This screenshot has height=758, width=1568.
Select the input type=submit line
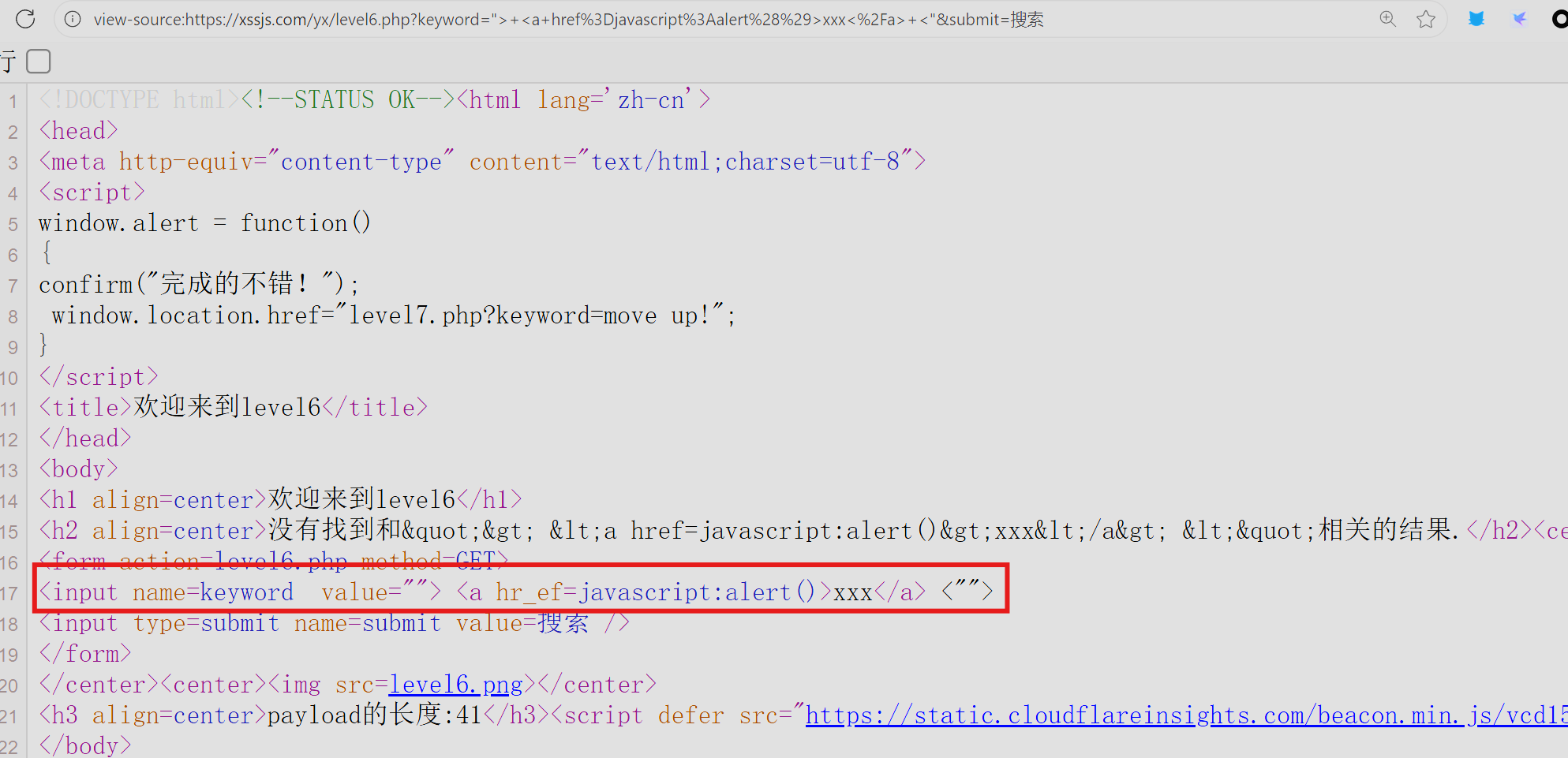pos(335,623)
